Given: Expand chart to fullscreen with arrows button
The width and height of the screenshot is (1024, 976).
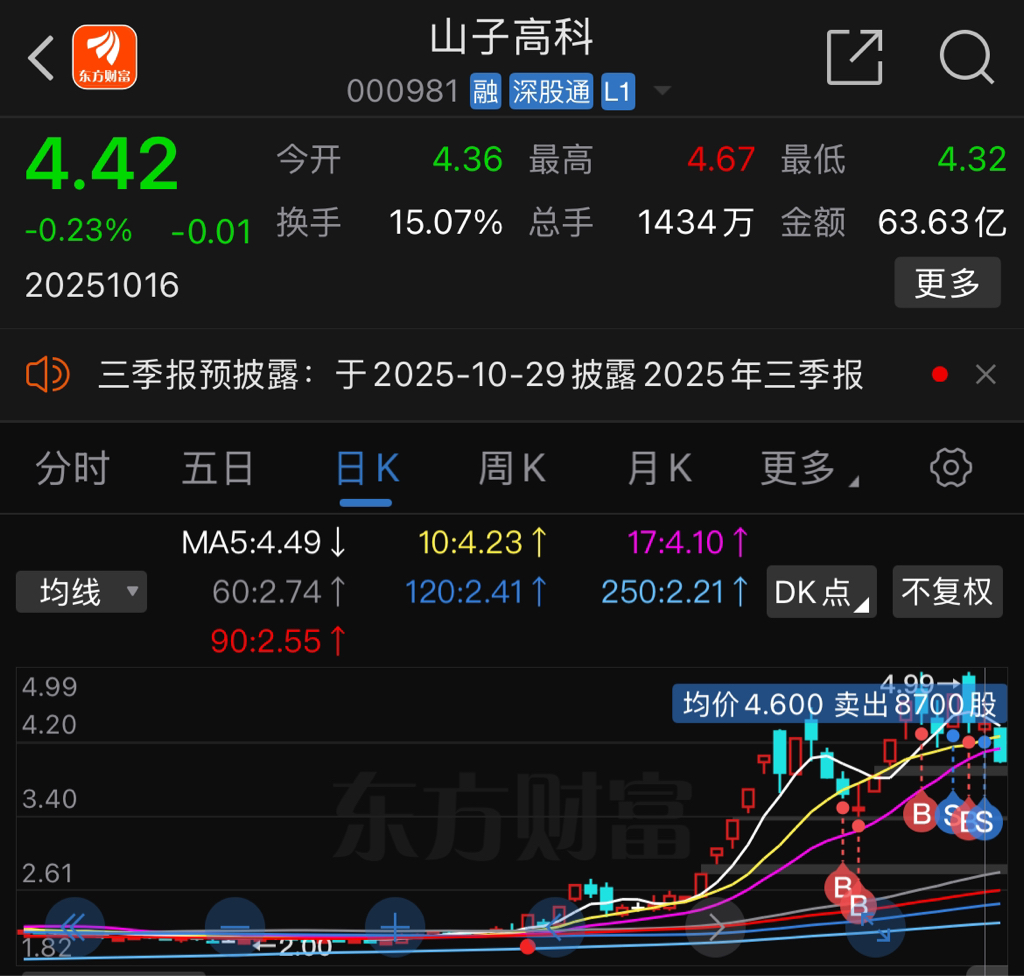Looking at the screenshot, I should pos(876,927).
